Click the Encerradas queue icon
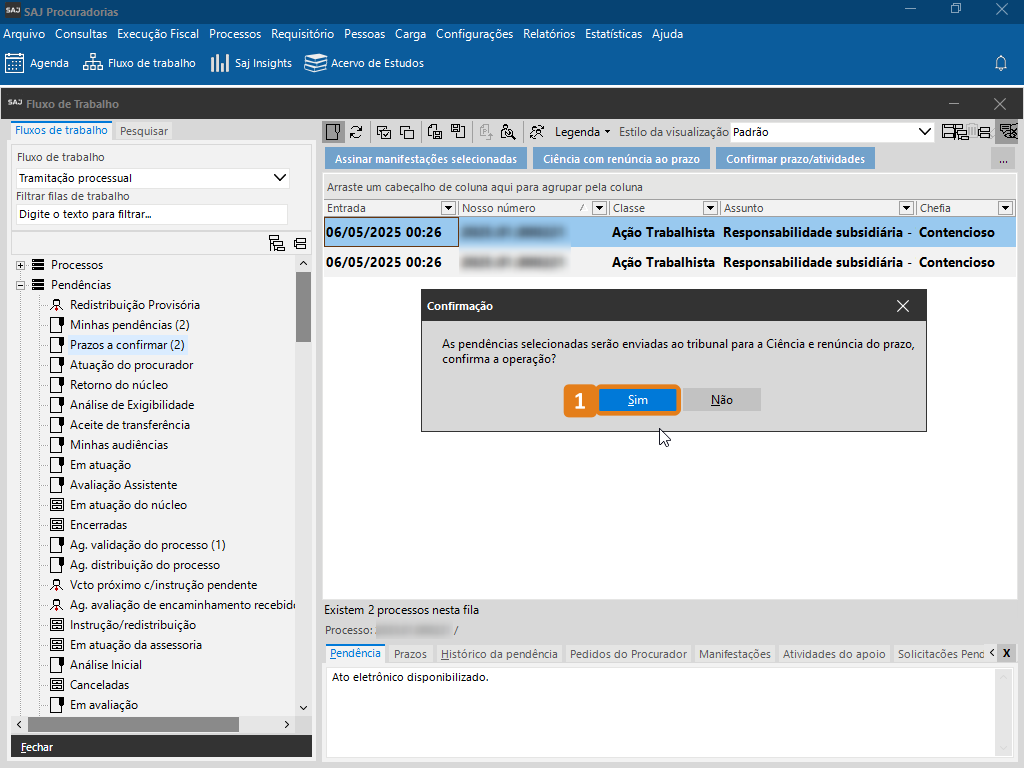The height and width of the screenshot is (768, 1024). [x=57, y=525]
